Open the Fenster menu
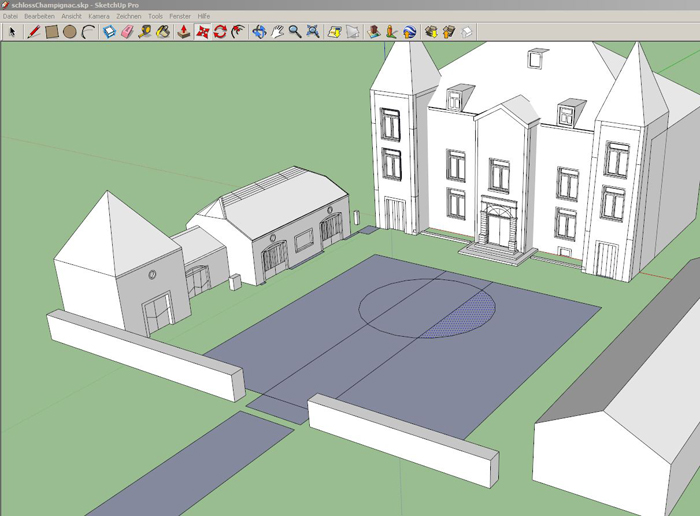This screenshot has width=700, height=516. point(180,17)
